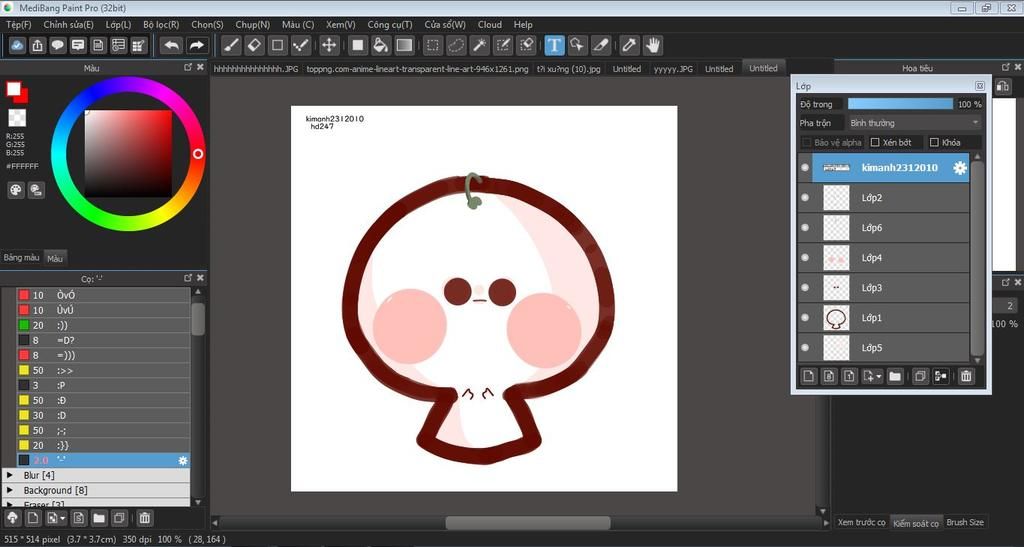The image size is (1024, 547).
Task: Select the Eraser tool in the toolbar
Action: 254,45
